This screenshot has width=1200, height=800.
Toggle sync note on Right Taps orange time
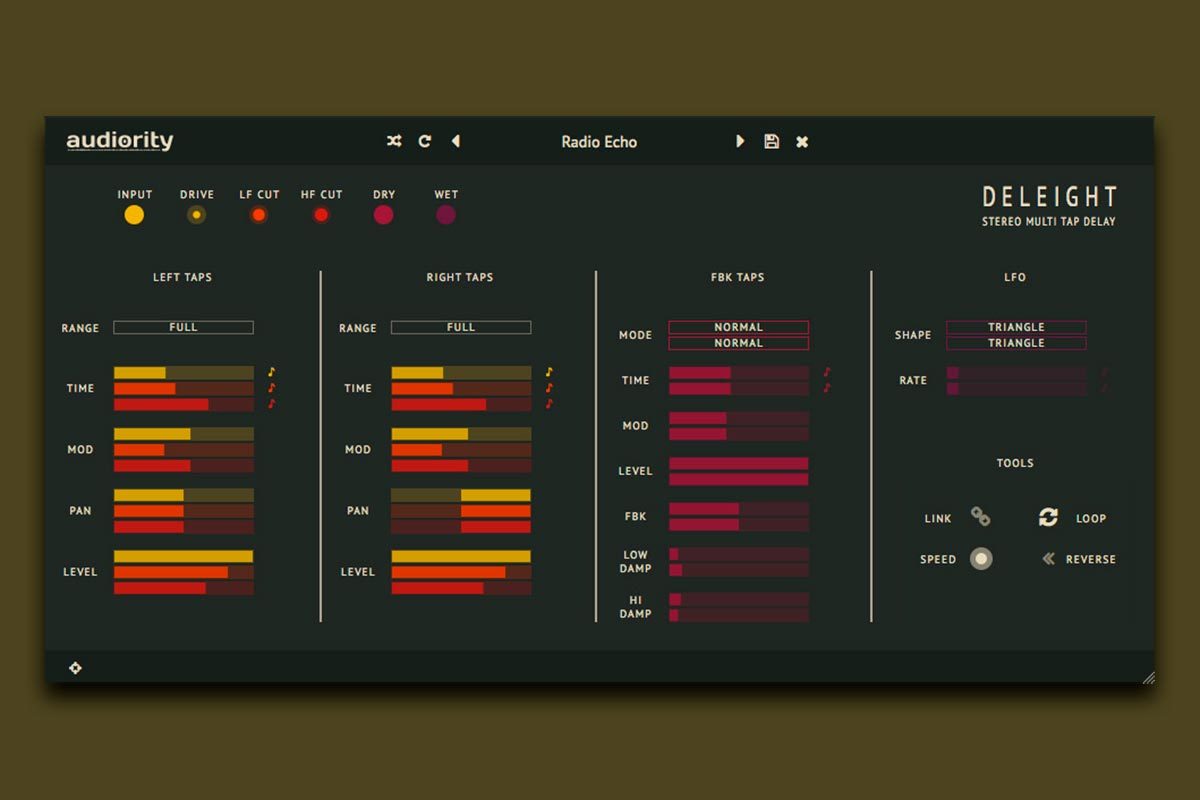point(549,388)
